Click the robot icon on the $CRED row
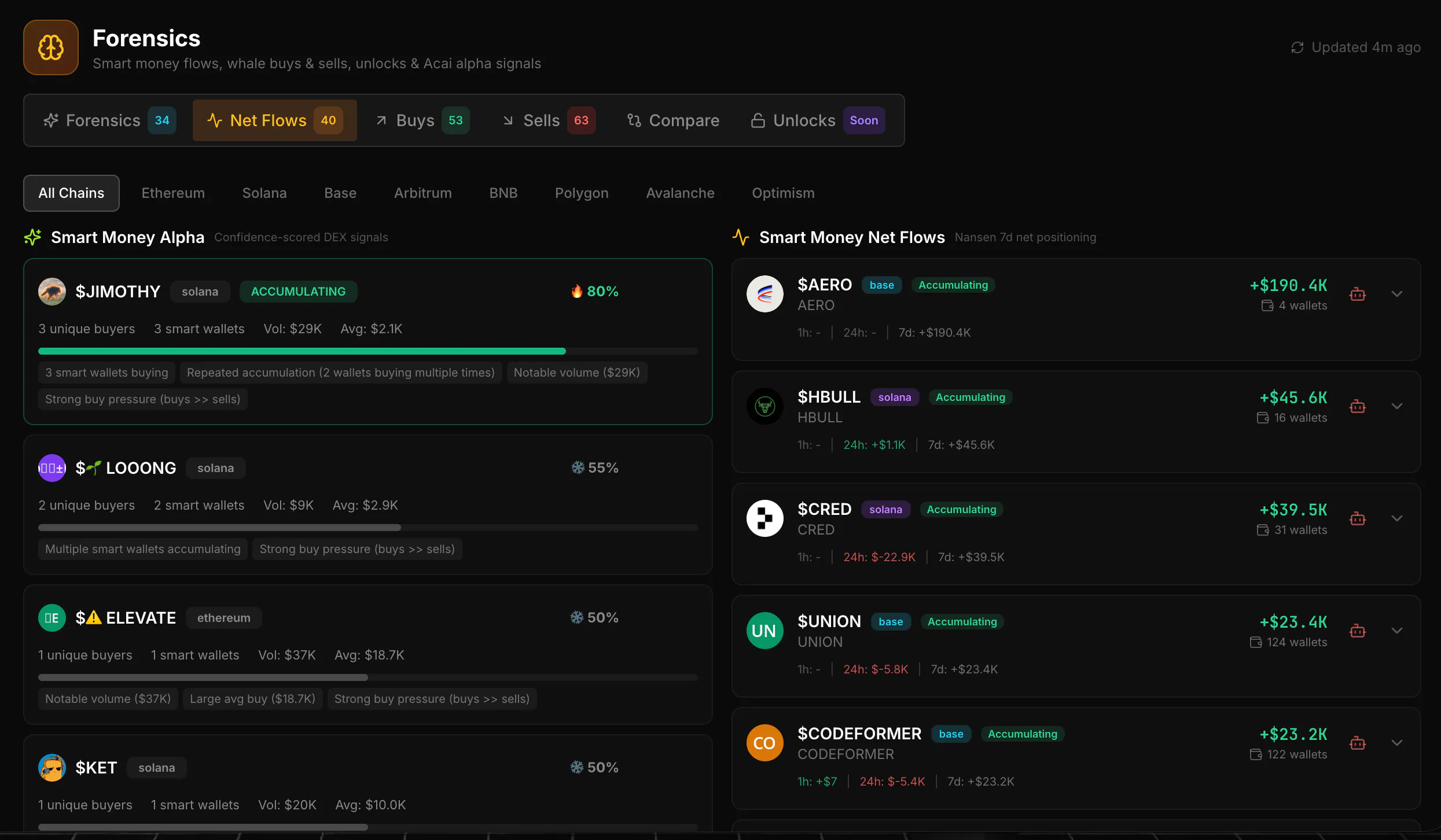Image resolution: width=1441 pixels, height=840 pixels. 1358,518
